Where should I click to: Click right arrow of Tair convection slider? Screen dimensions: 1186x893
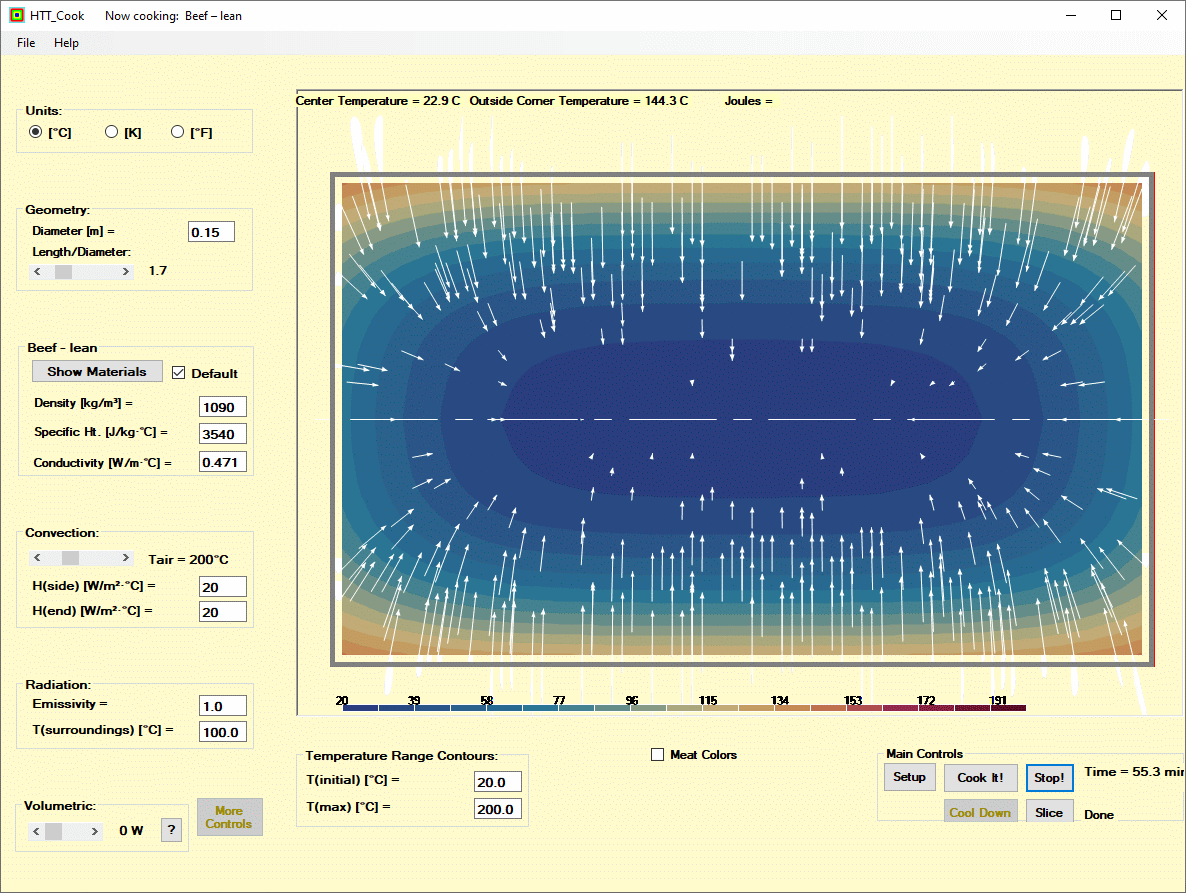[126, 558]
